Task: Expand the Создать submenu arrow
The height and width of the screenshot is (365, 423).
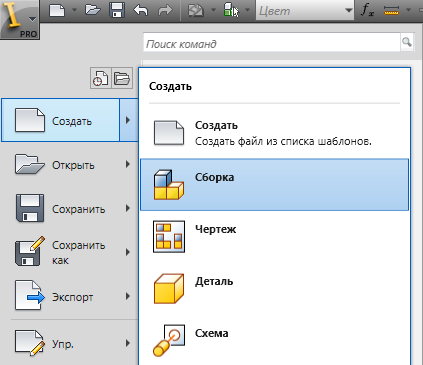Action: click(x=129, y=120)
